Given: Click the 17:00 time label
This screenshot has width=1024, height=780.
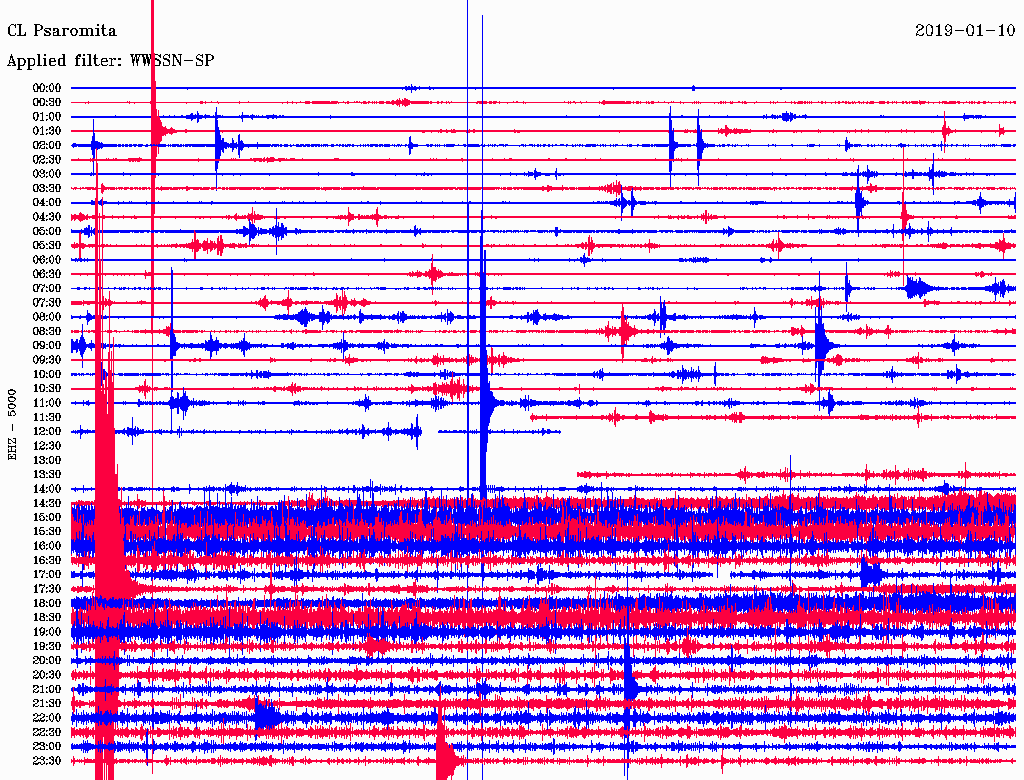Looking at the screenshot, I should pyautogui.click(x=47, y=575).
